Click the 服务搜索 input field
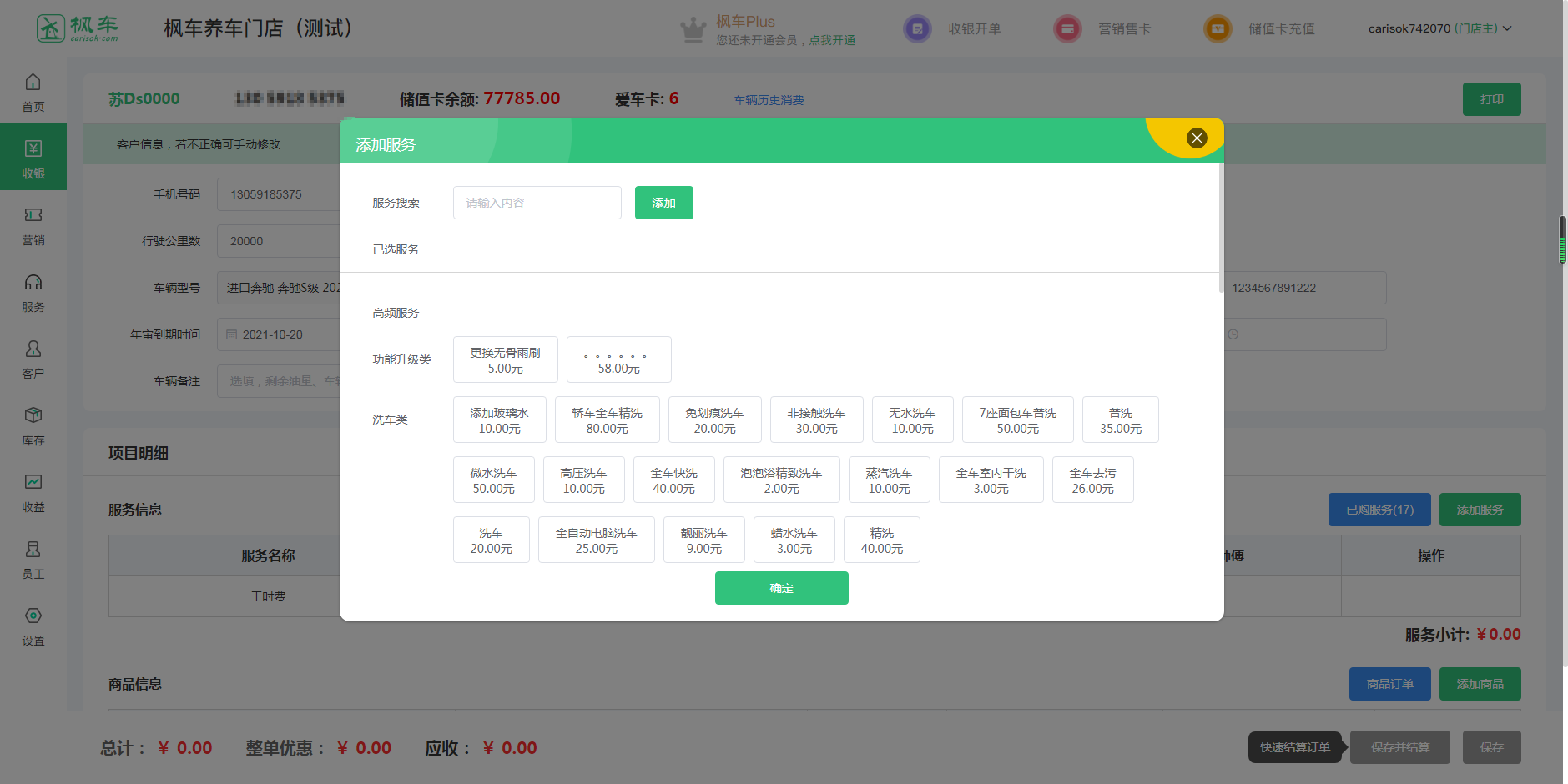Screen dimensions: 1568x784 537,203
